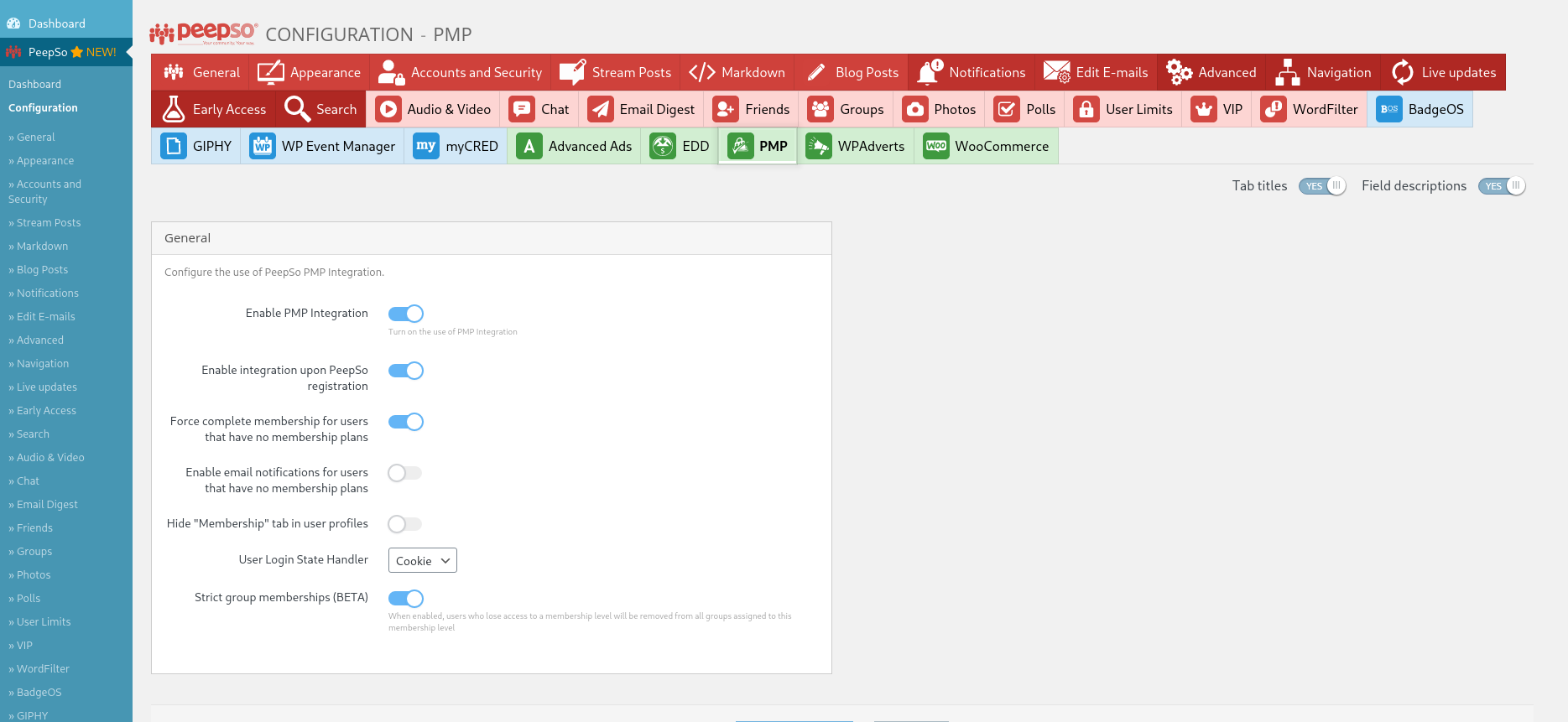Click the VIP crown icon
Viewport: 1568px width, 722px height.
tap(1204, 109)
